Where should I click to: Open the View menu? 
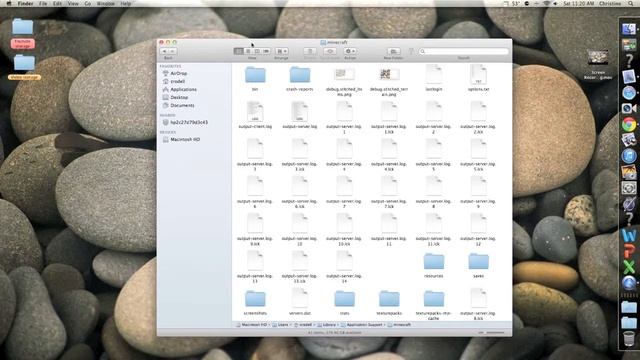(x=73, y=3)
